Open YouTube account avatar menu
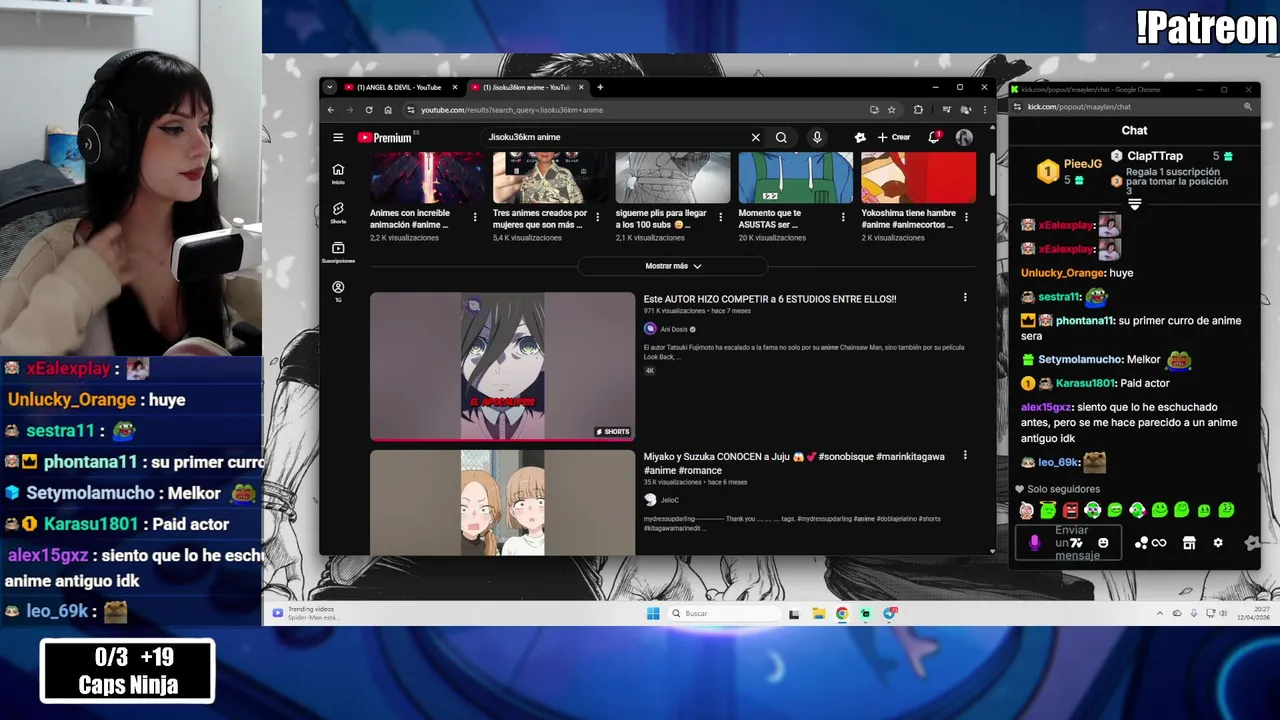This screenshot has width=1280, height=720. (964, 137)
